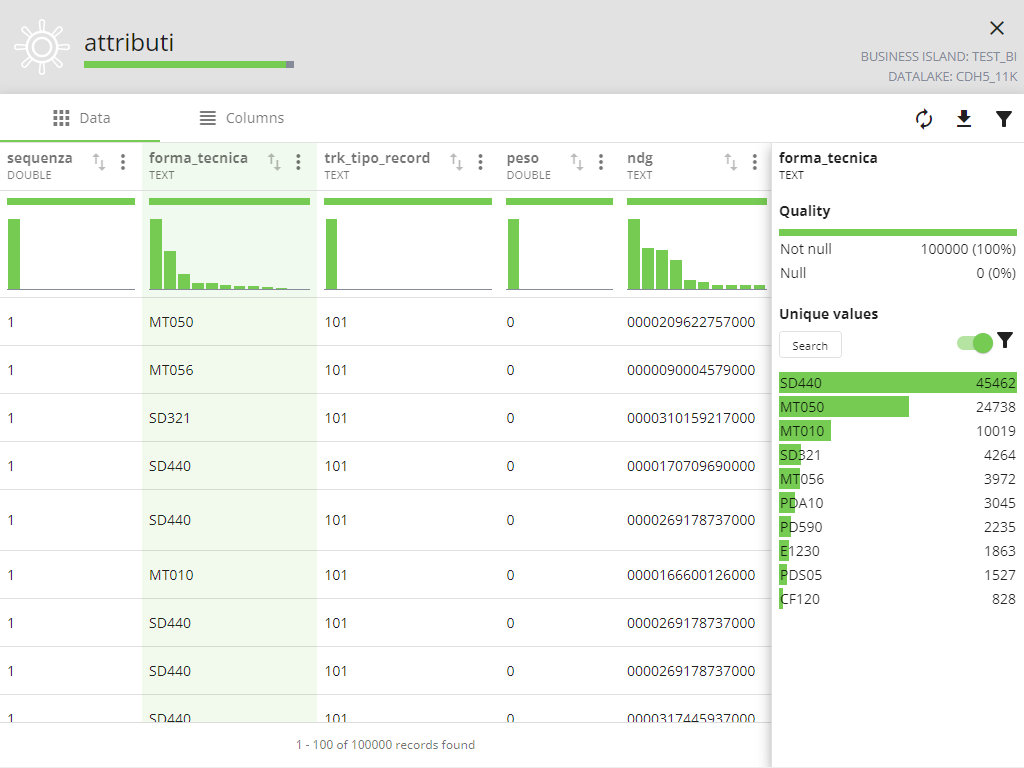Sort the trk_tipo_record column
Image resolution: width=1024 pixels, height=768 pixels.
point(456,162)
